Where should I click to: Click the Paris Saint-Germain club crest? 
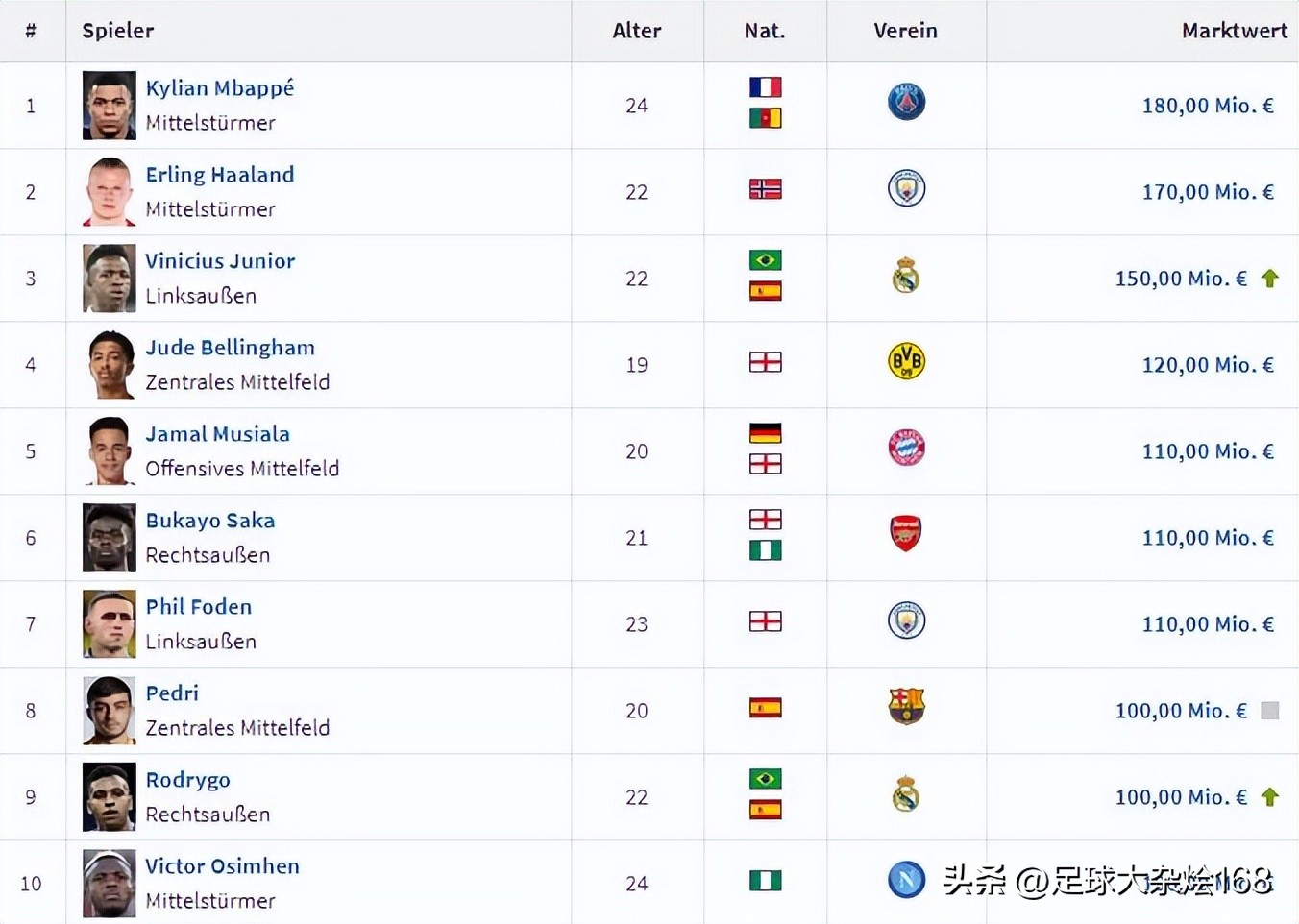tap(906, 102)
